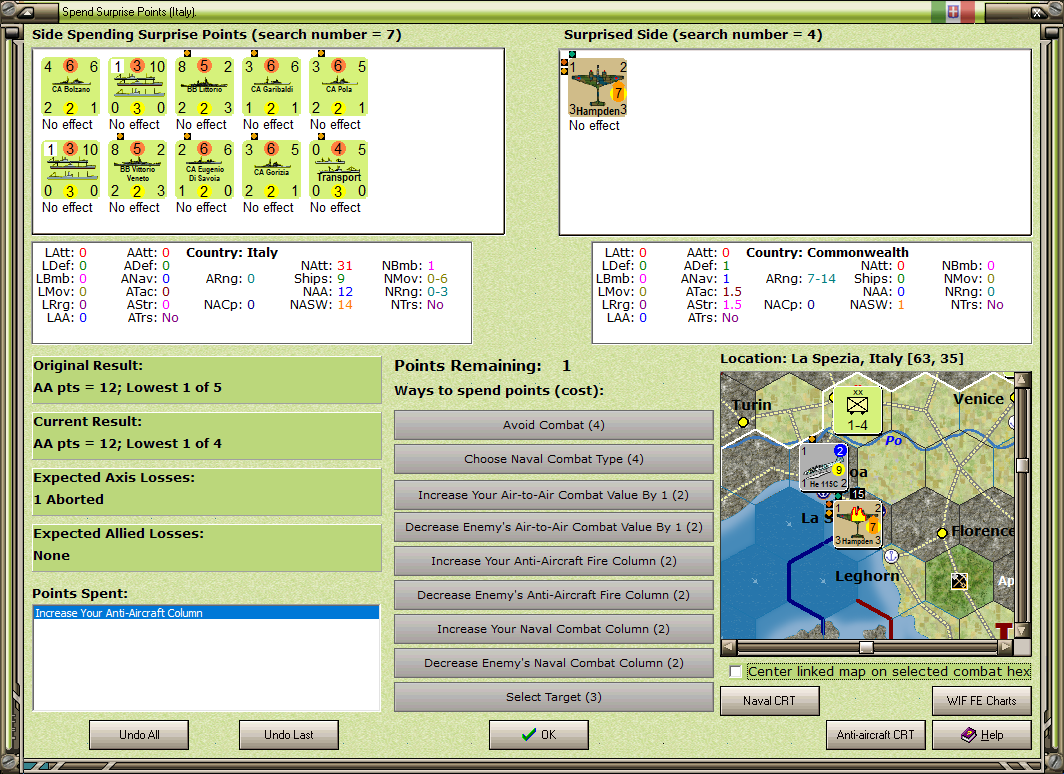1064x774 pixels.
Task: Select the BB Vittorio Veneto counter
Action: (138, 170)
